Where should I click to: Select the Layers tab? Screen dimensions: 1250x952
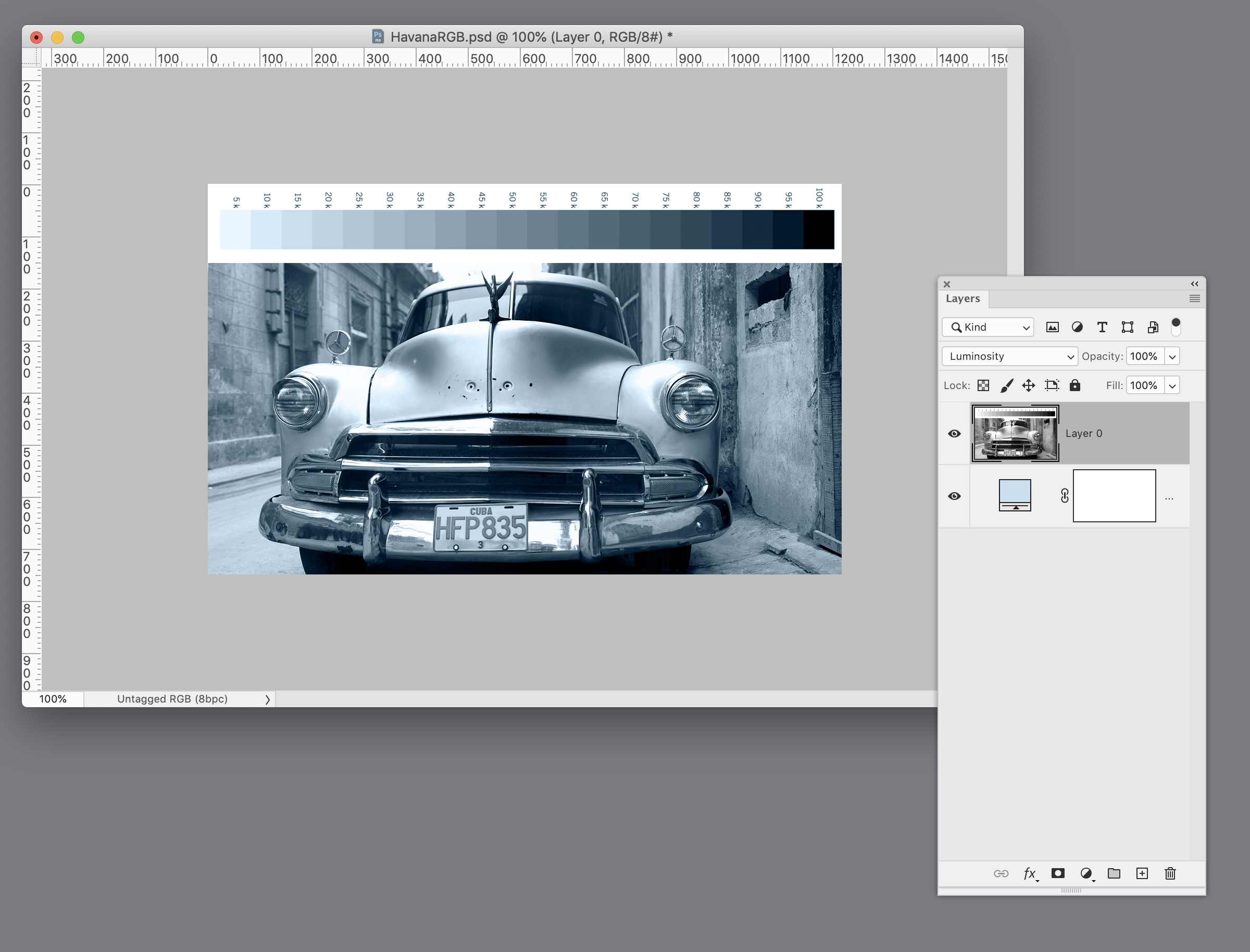tap(963, 298)
